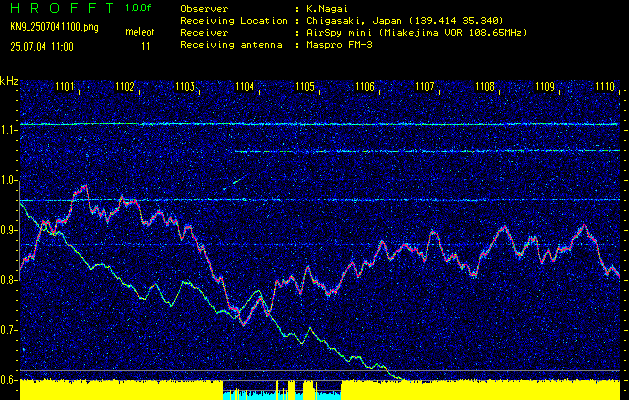Click the 1104 time marker
Viewport: 629px width, 400px height.
click(x=245, y=86)
